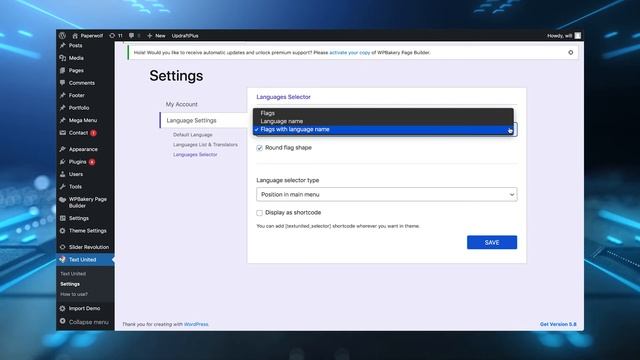Viewport: 640px width, 360px height.
Task: Go to Languages Selector subsection
Action: pos(195,155)
